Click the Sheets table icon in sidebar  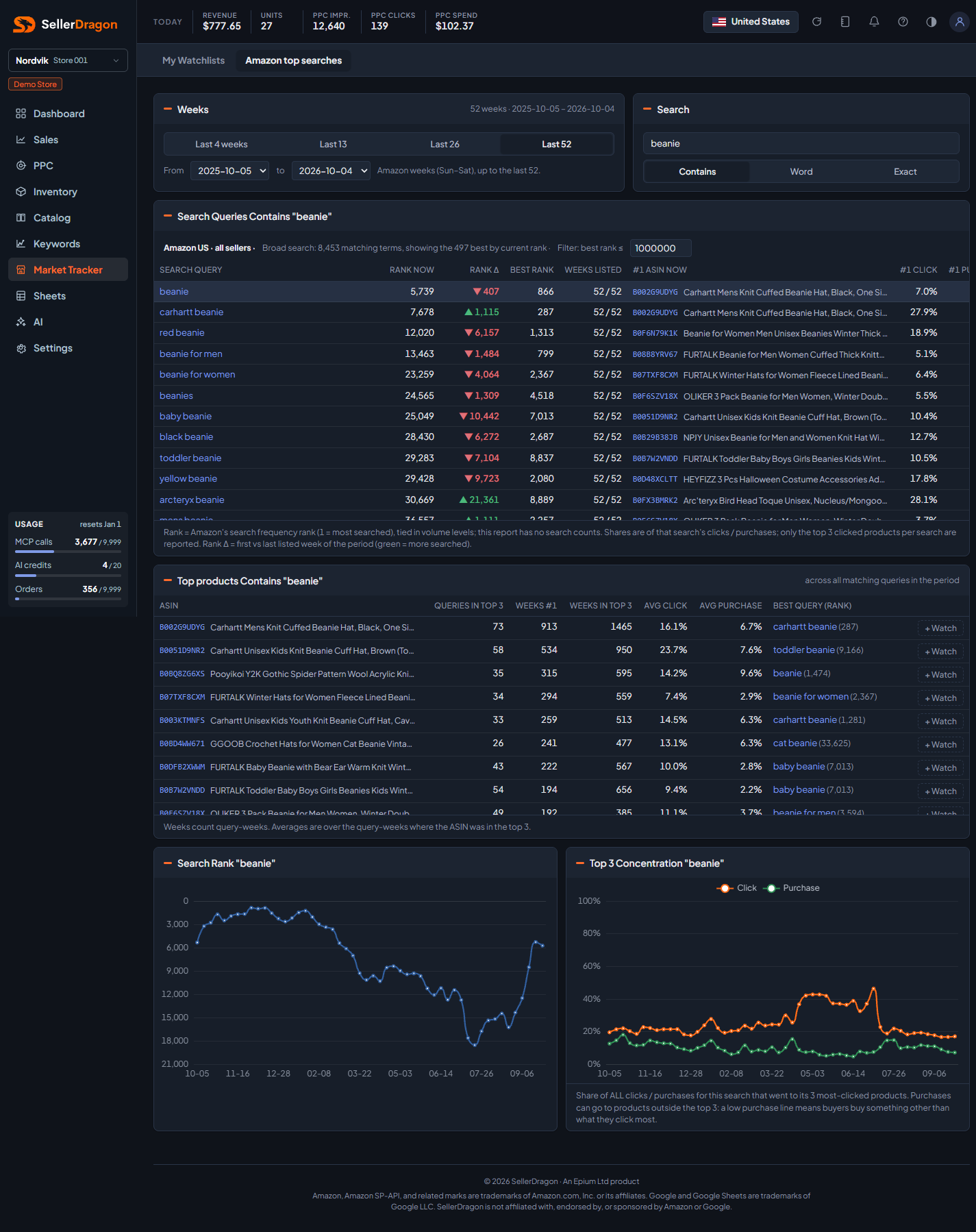pyautogui.click(x=21, y=296)
